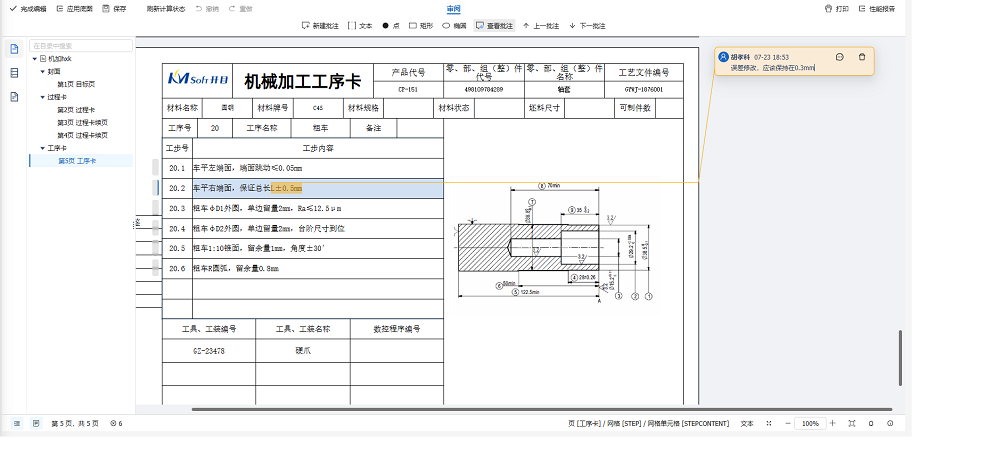Click the horizontal scrollbar thumb
Image resolution: width=1000 pixels, height=461 pixels.
542,409
